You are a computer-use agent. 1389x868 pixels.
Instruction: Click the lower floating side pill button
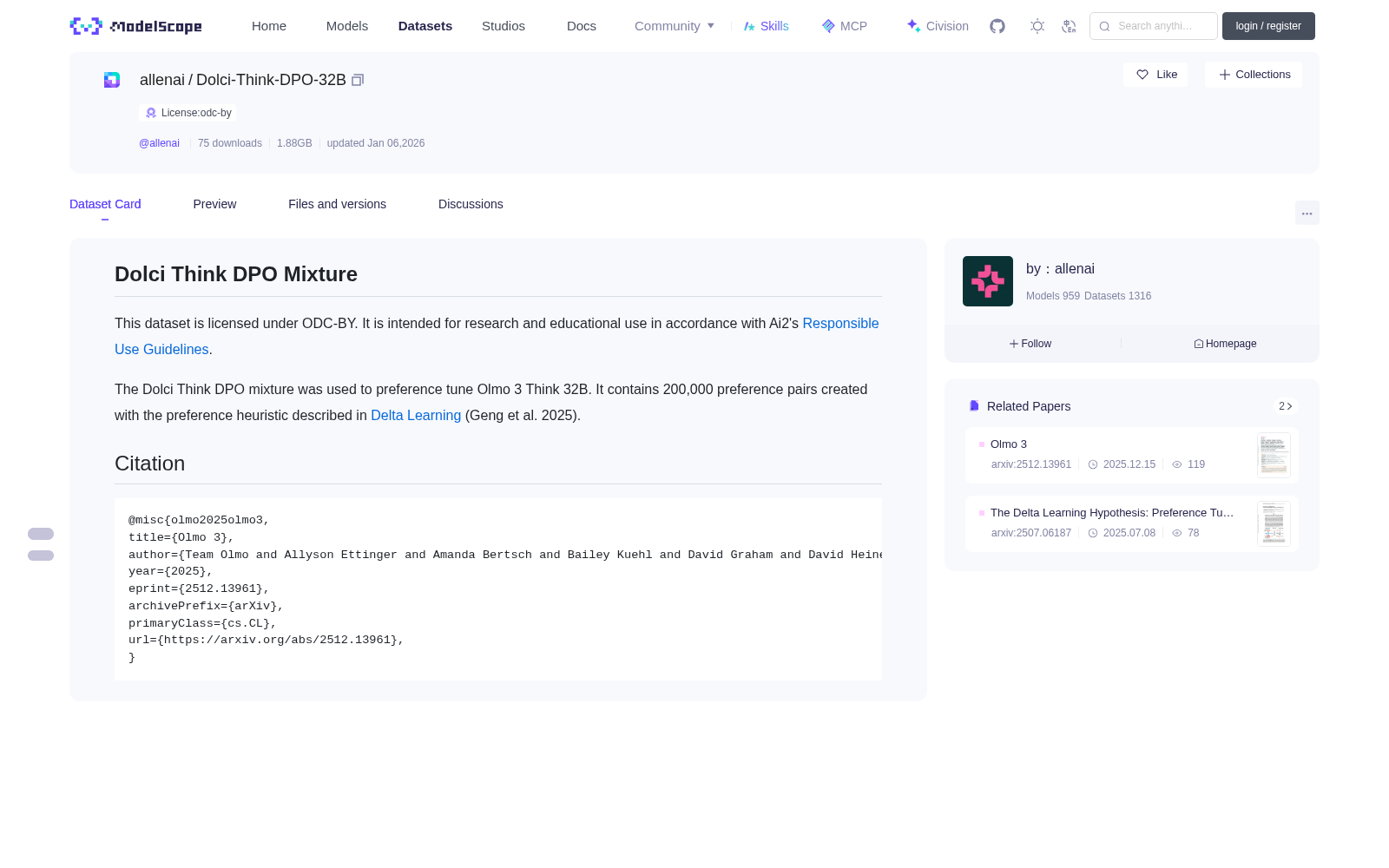click(x=41, y=556)
